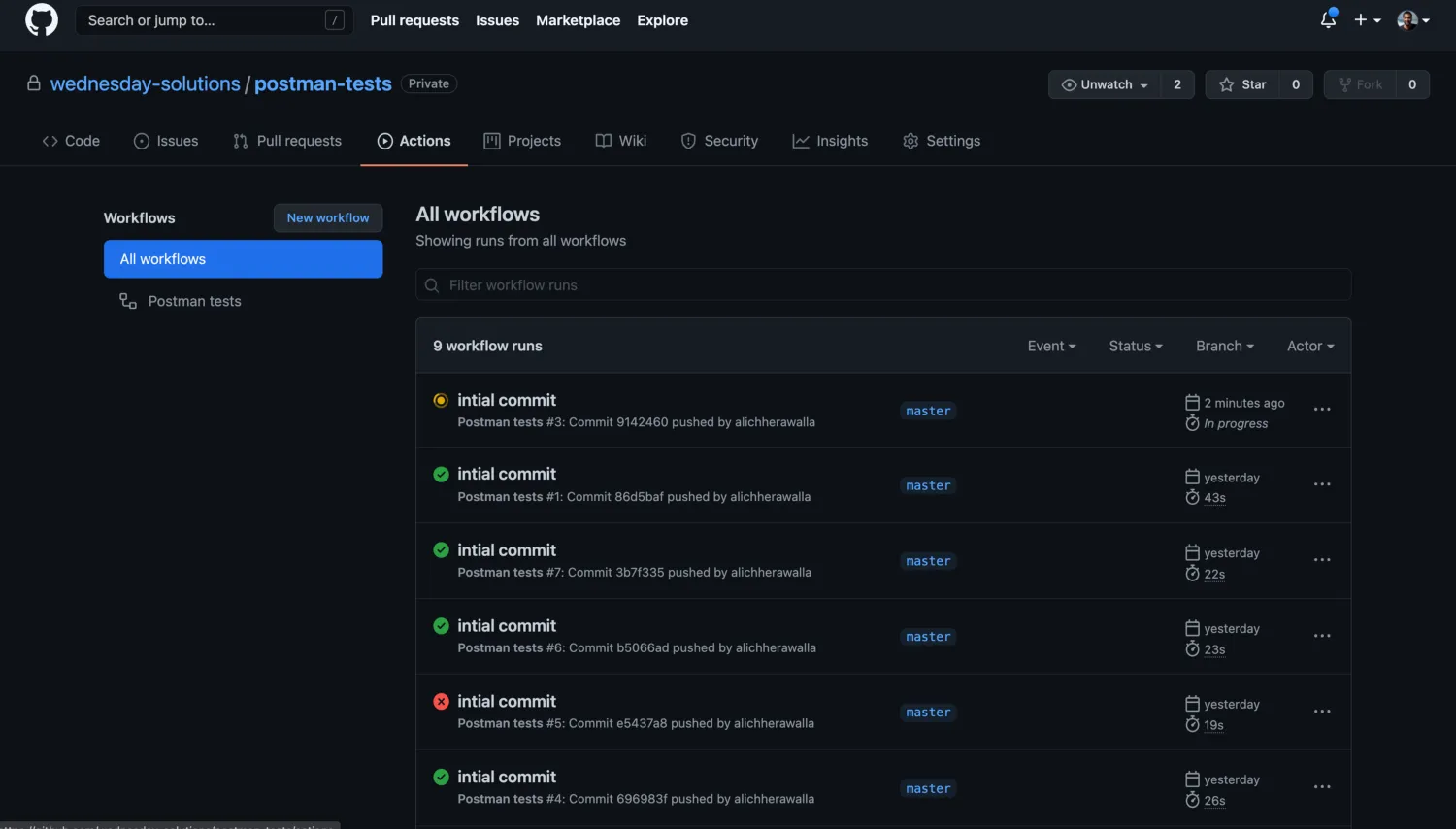
Task: Click the New workflow button
Action: pyautogui.click(x=328, y=218)
